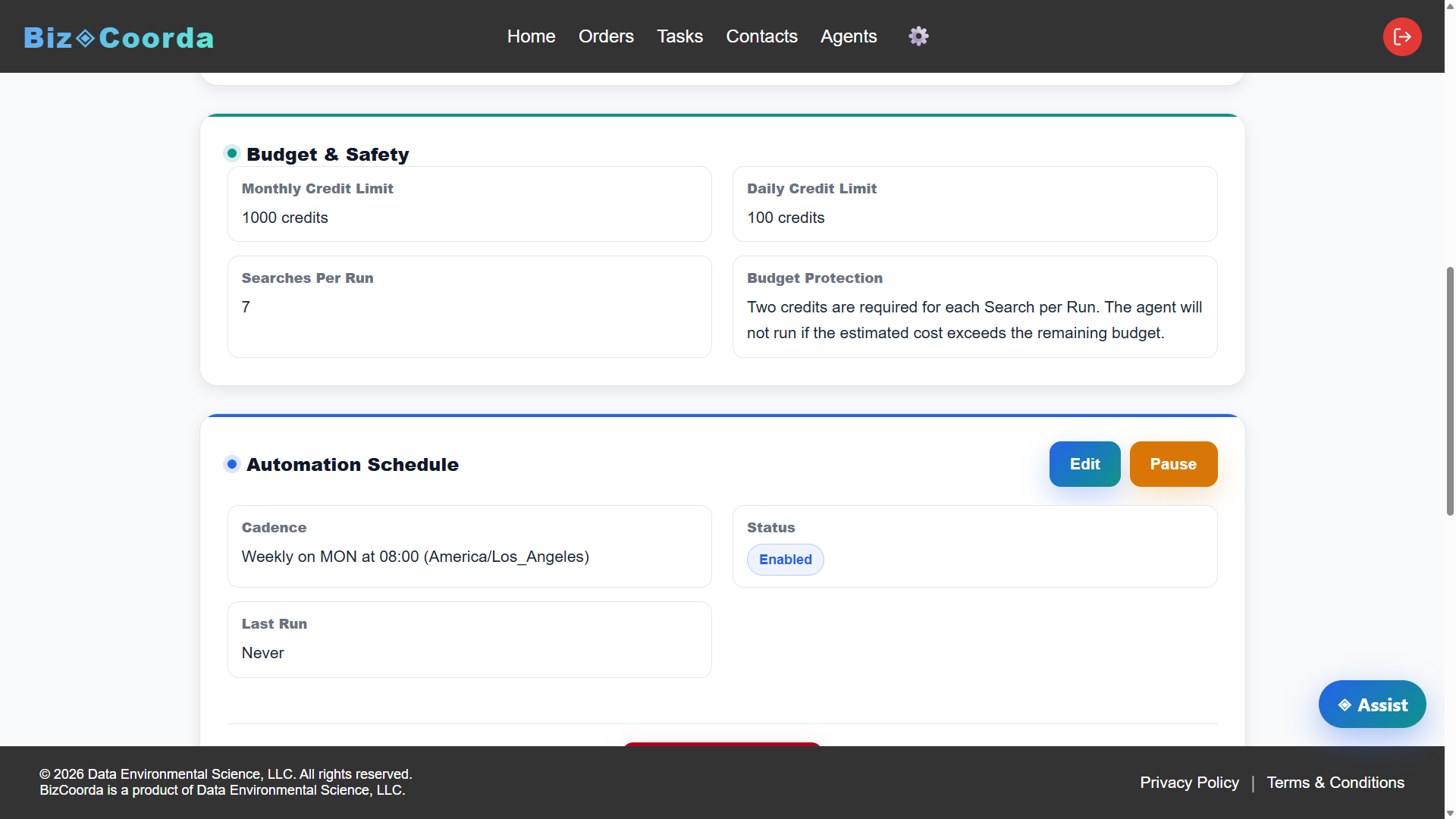1456x819 pixels.
Task: Open the settings gear icon
Action: (918, 36)
